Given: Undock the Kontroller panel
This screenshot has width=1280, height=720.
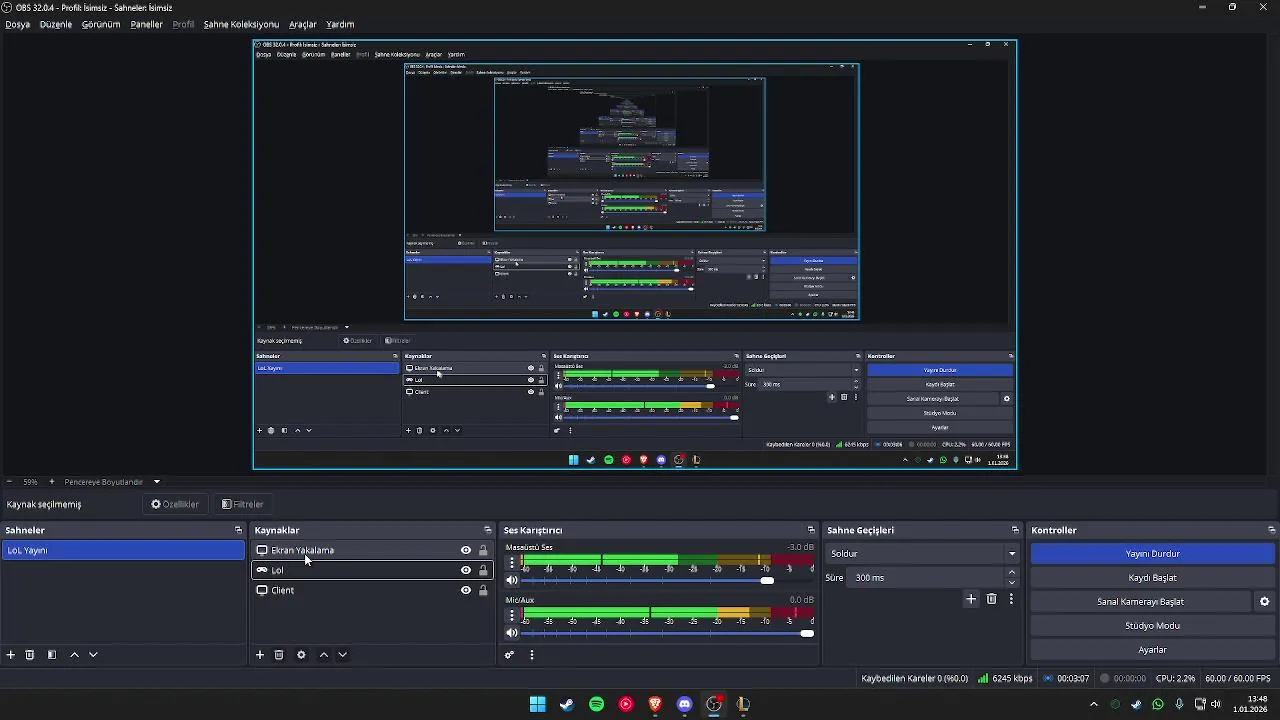Looking at the screenshot, I should (1271, 530).
